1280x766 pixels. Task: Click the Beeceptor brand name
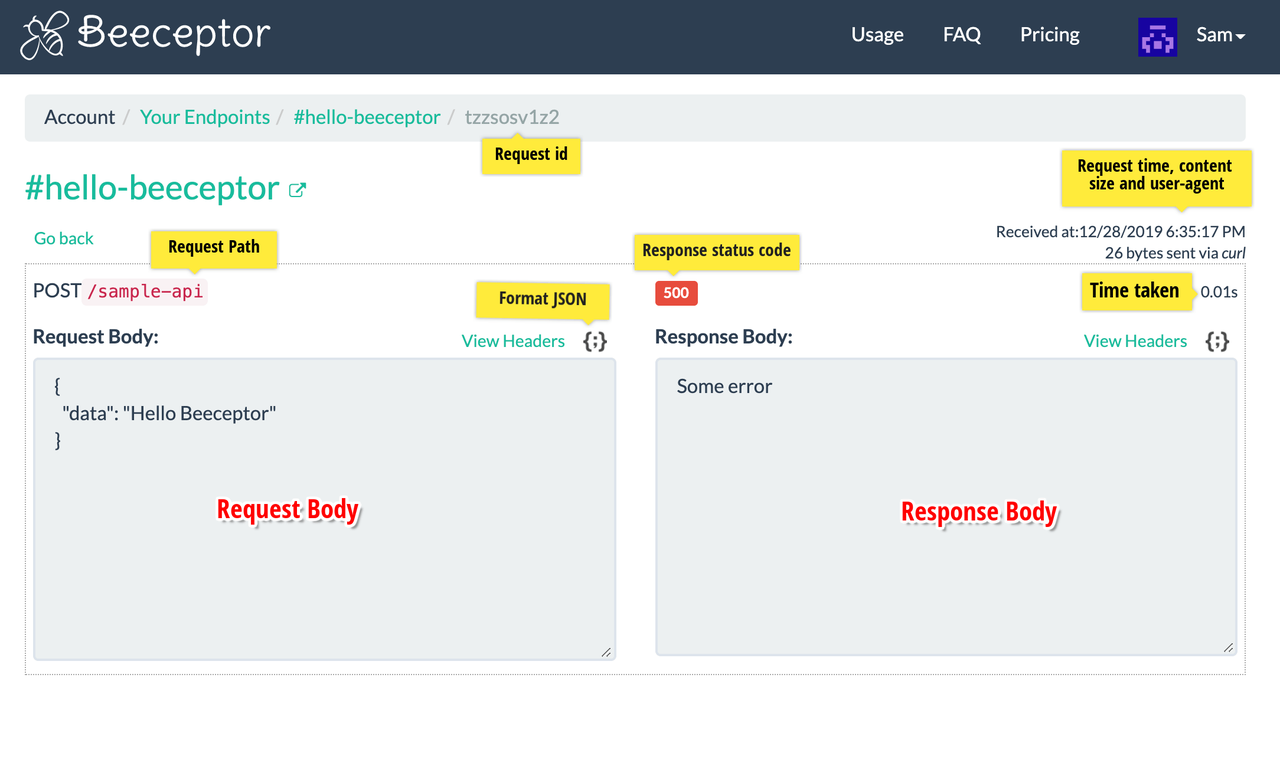pyautogui.click(x=175, y=34)
